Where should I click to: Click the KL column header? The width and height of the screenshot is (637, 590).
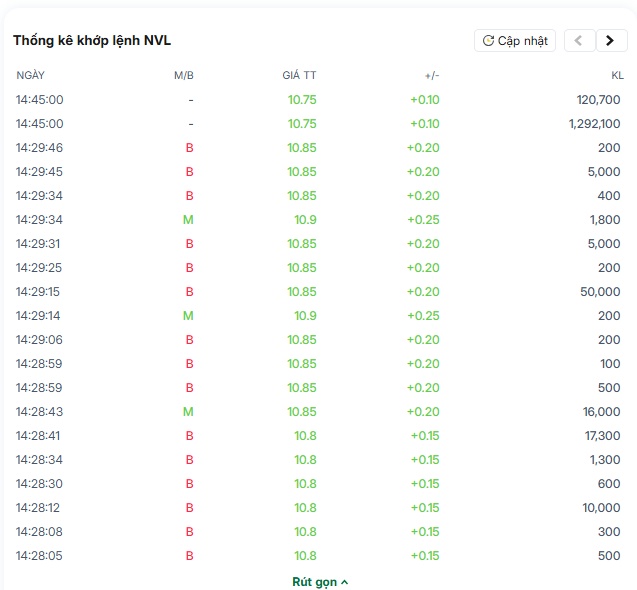pos(618,76)
